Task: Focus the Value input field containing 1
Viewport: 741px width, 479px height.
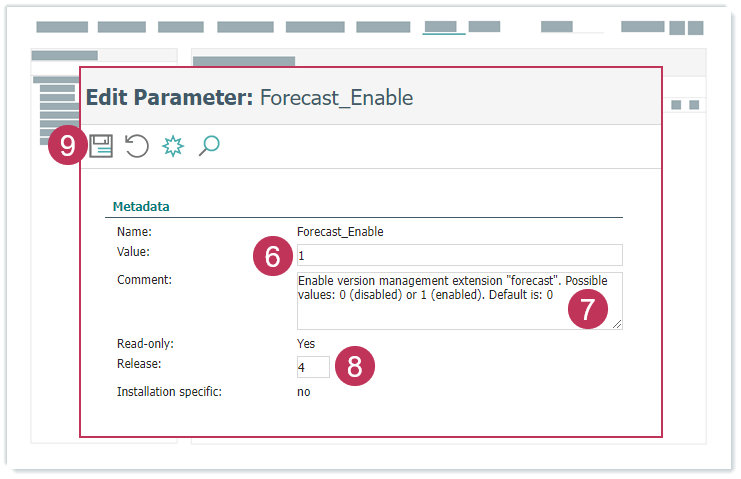Action: click(459, 255)
